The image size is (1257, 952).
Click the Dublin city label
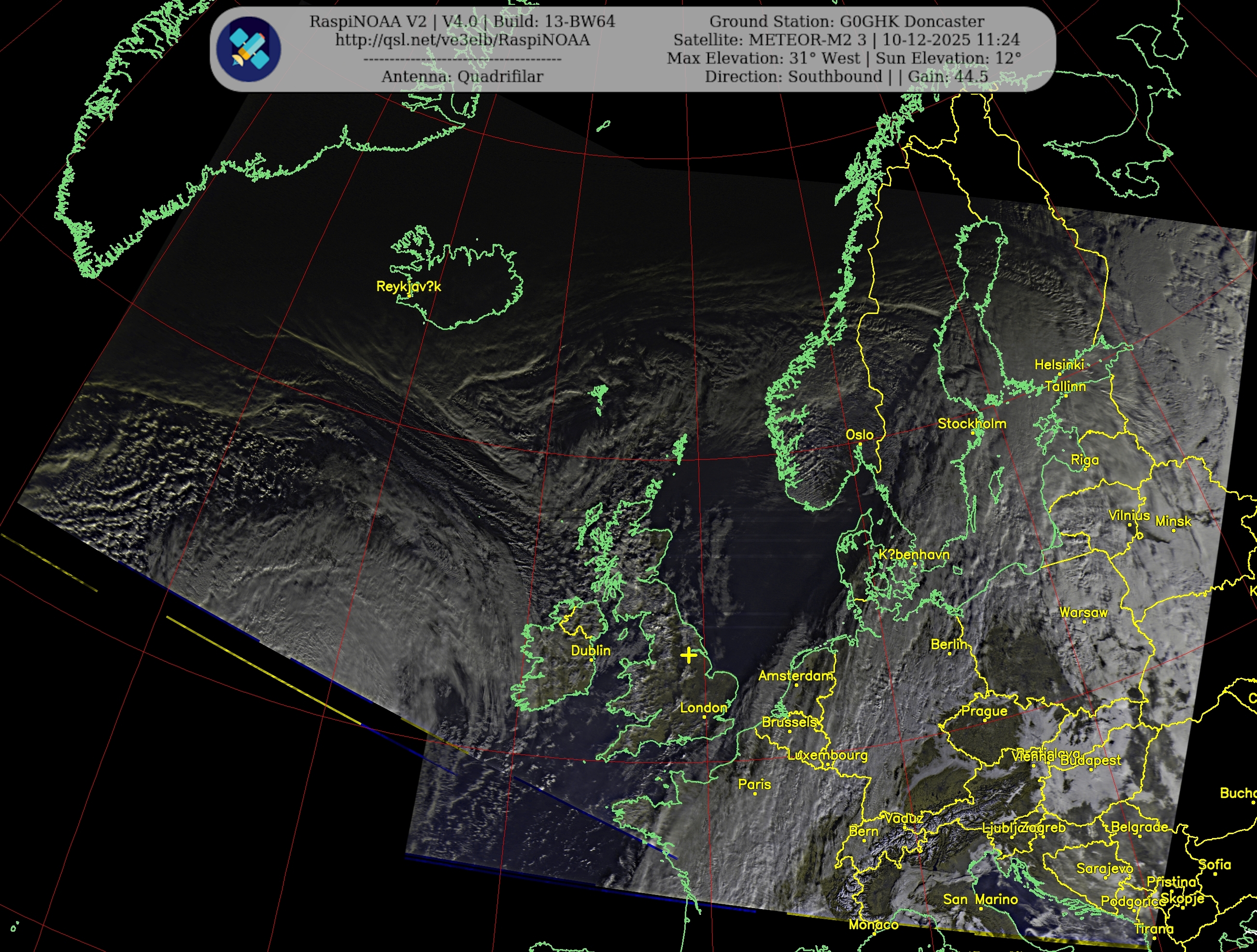pyautogui.click(x=591, y=651)
